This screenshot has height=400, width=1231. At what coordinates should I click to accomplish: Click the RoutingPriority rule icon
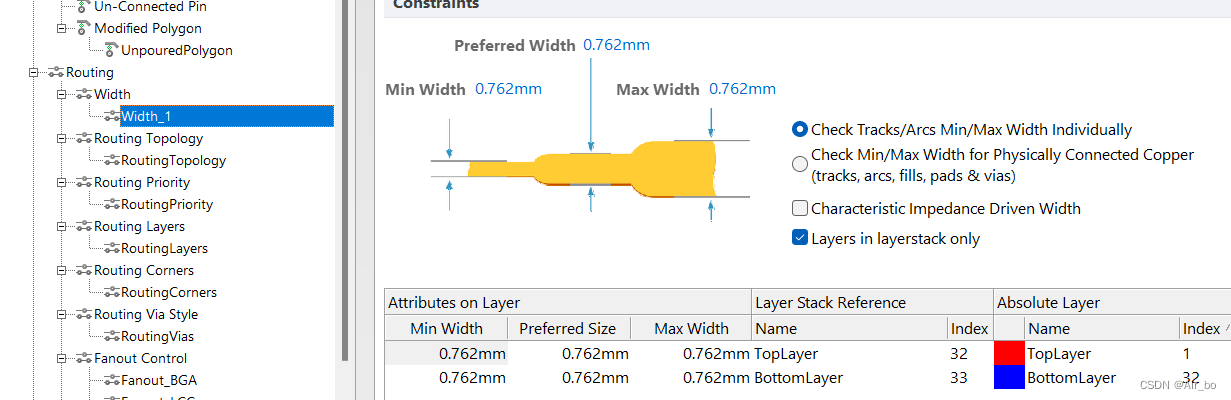pos(110,204)
